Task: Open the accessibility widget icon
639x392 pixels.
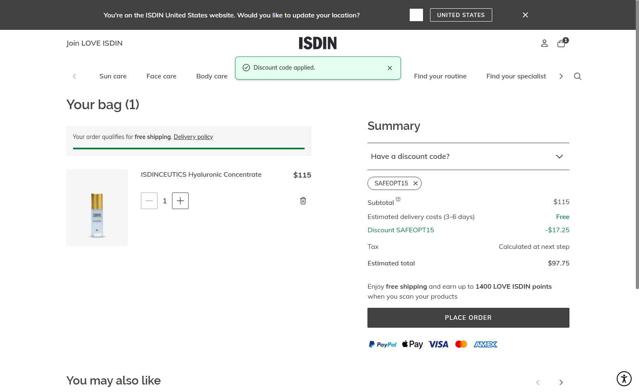Action: pyautogui.click(x=624, y=378)
